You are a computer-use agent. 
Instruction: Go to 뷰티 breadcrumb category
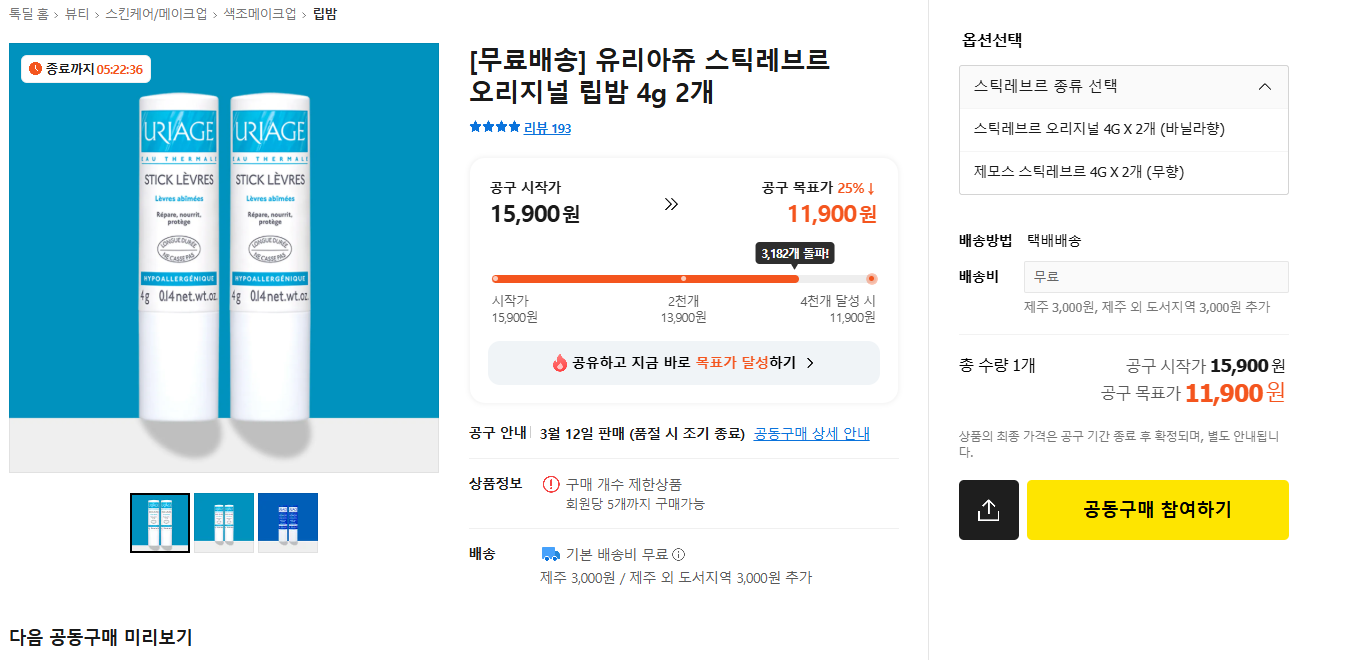[76, 14]
